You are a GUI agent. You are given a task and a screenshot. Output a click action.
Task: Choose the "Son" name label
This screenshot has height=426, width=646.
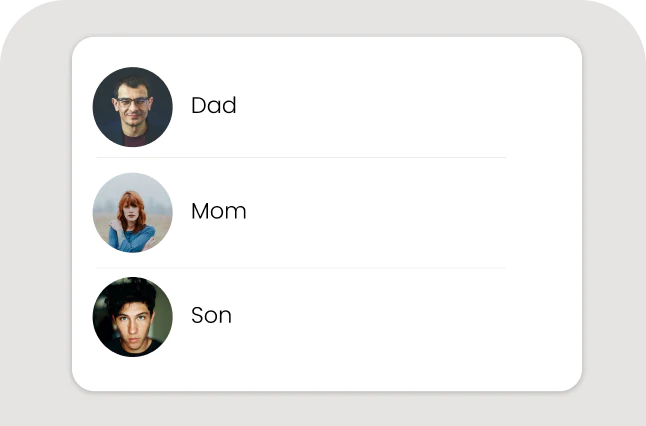point(211,315)
